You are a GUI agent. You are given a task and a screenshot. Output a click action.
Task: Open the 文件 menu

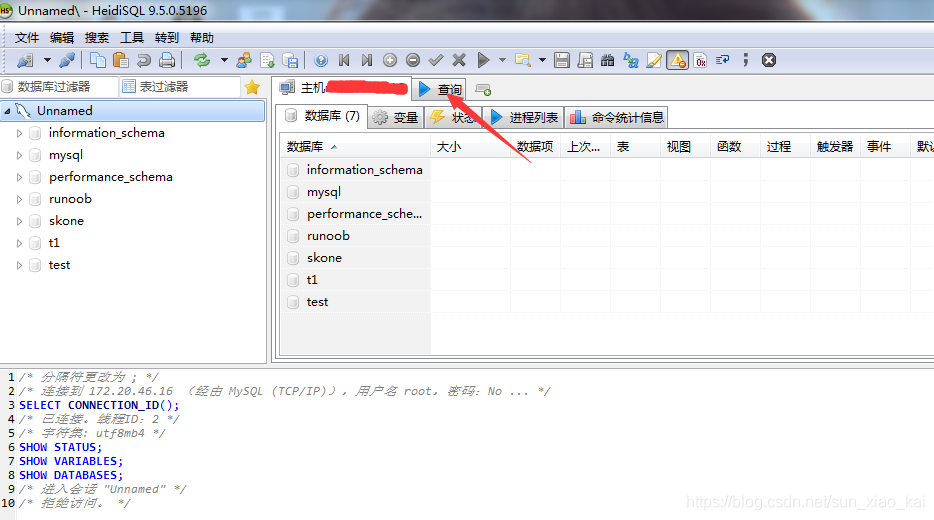click(x=27, y=38)
